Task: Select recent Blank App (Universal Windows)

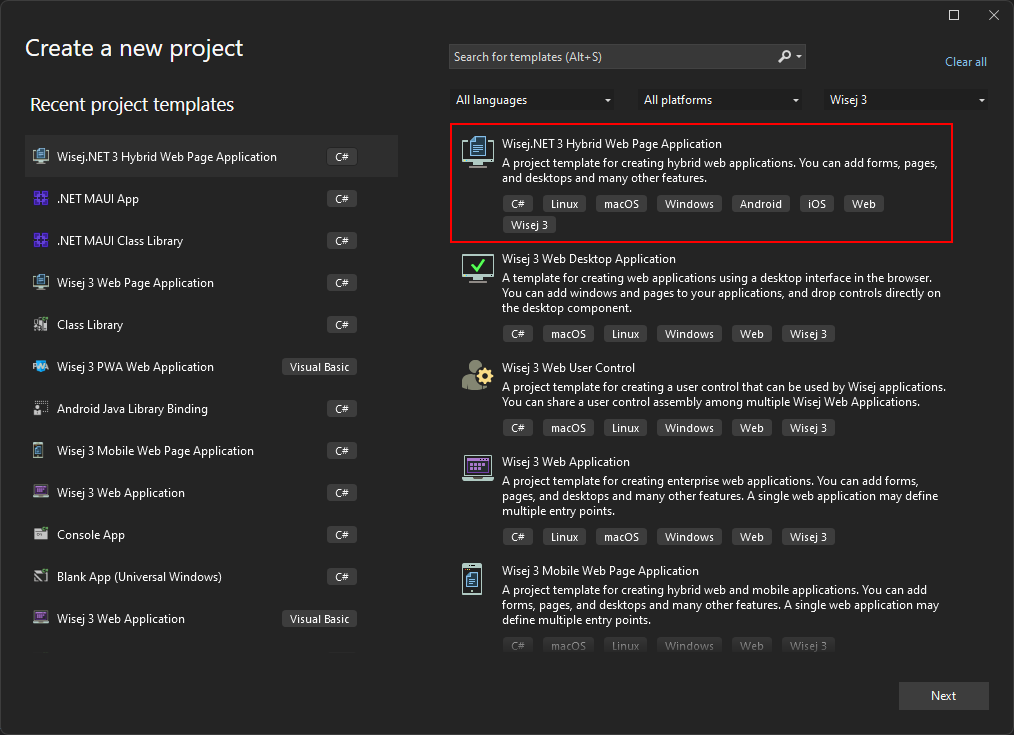Action: pyautogui.click(x=211, y=577)
